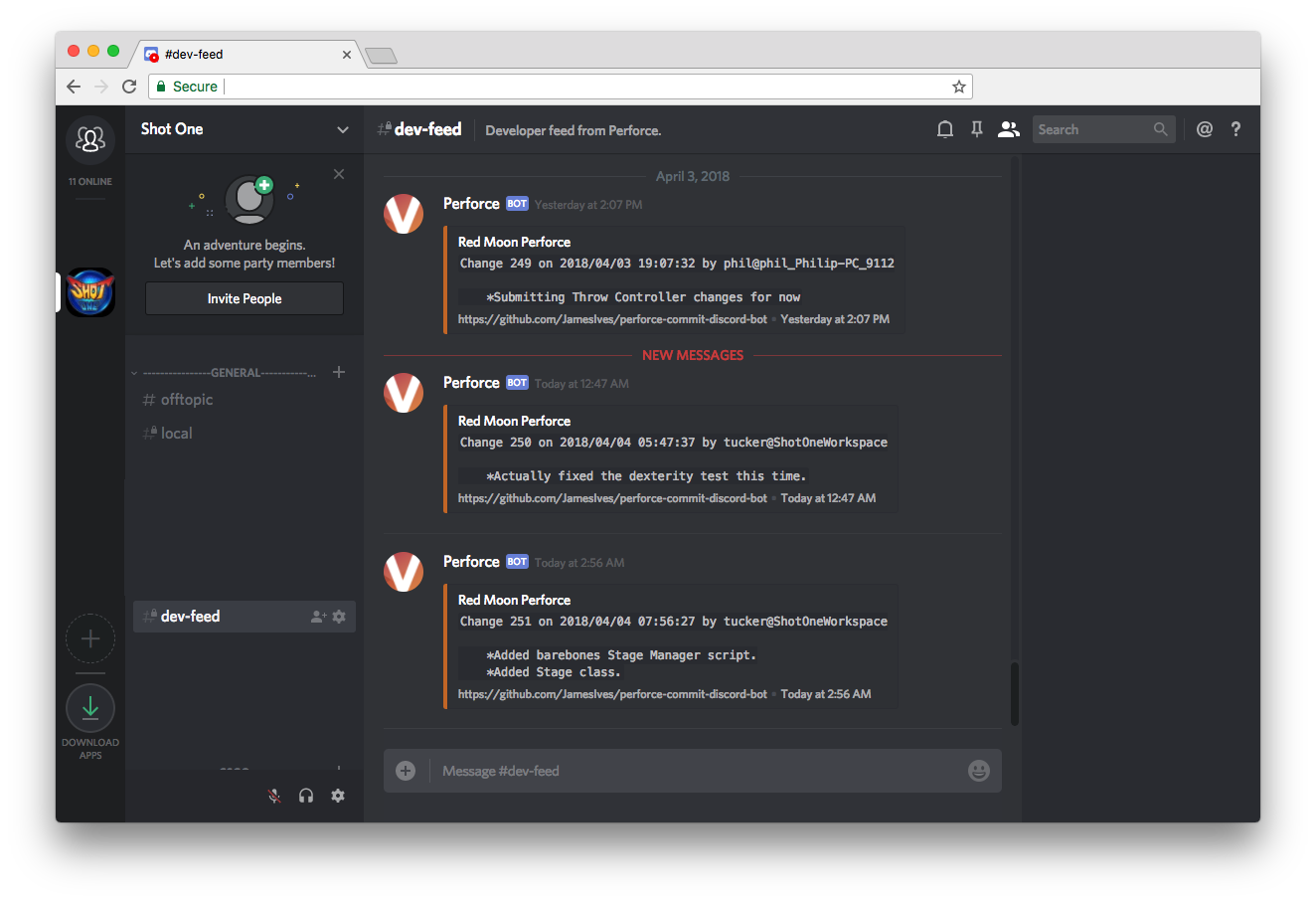
Task: Show pinned messages with pin icon
Action: click(x=977, y=129)
